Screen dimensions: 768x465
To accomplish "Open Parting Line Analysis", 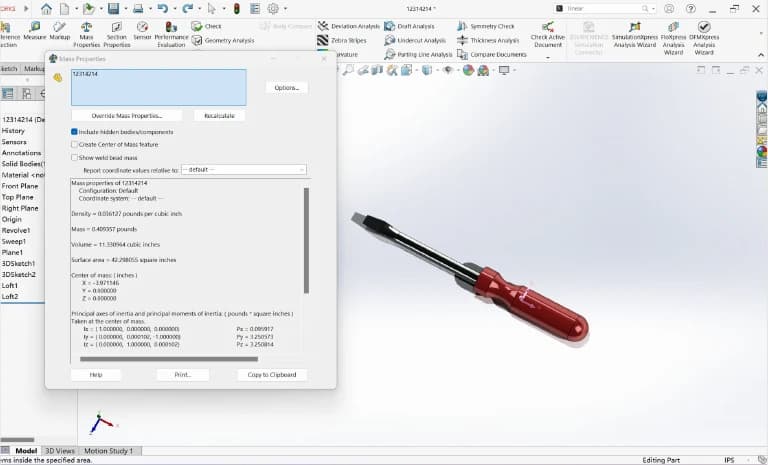I will [x=418, y=54].
